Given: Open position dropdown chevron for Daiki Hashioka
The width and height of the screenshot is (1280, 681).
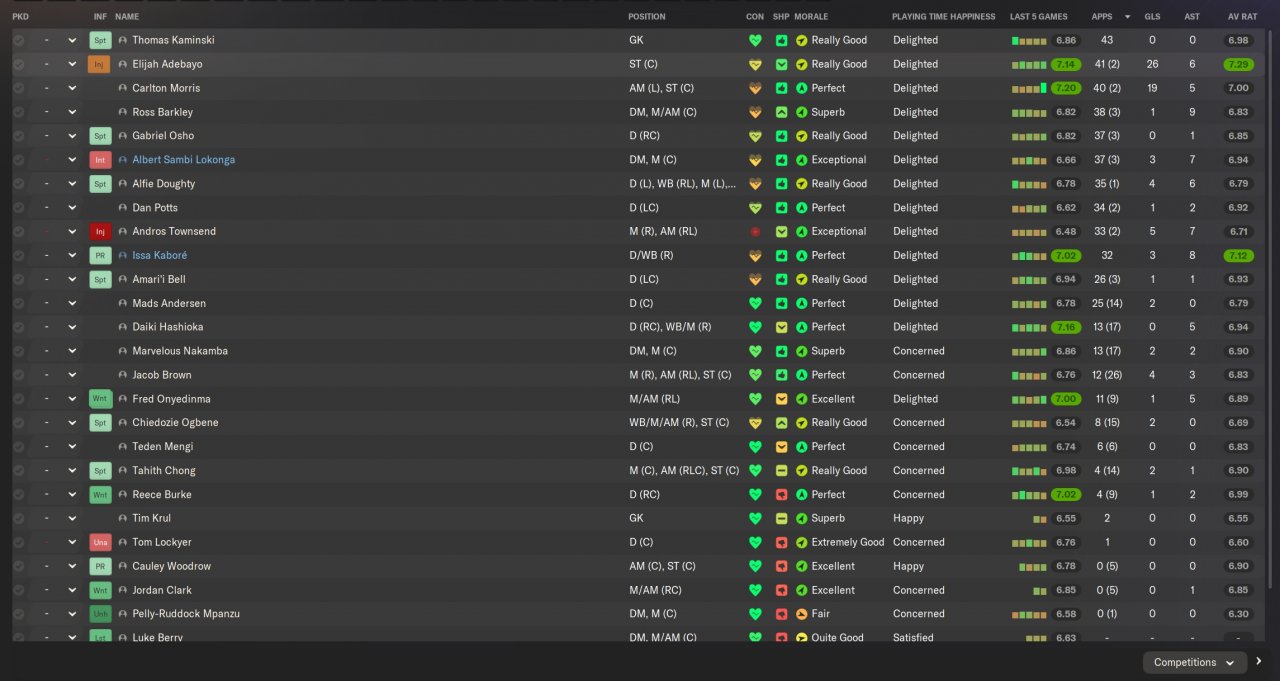Looking at the screenshot, I should coord(72,327).
